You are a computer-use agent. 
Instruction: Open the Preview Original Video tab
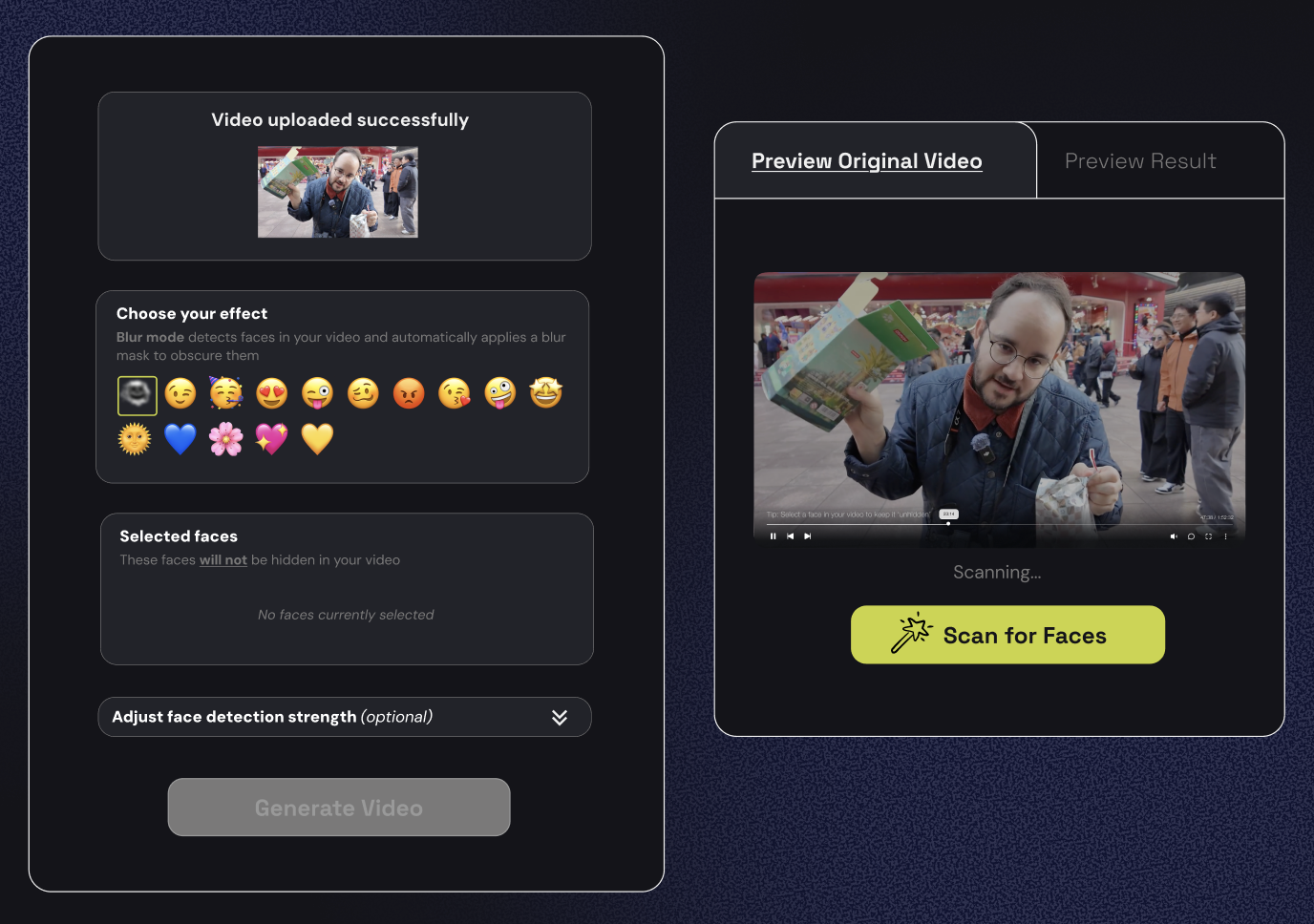866,161
